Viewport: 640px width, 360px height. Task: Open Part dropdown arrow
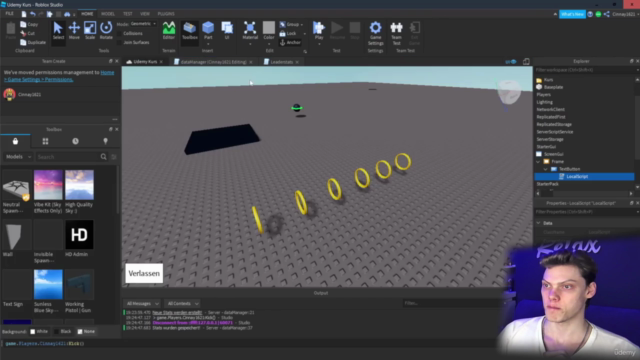coord(208,44)
